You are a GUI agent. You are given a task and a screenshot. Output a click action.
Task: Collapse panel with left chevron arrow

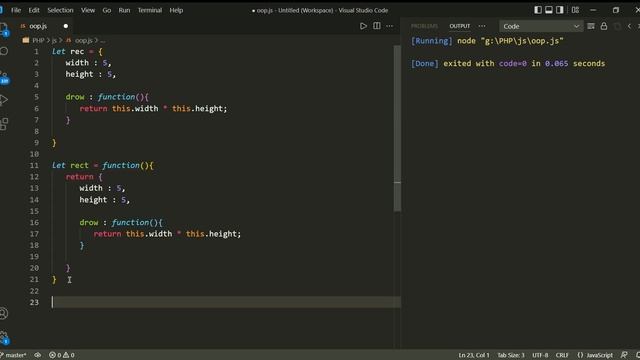(x=629, y=26)
